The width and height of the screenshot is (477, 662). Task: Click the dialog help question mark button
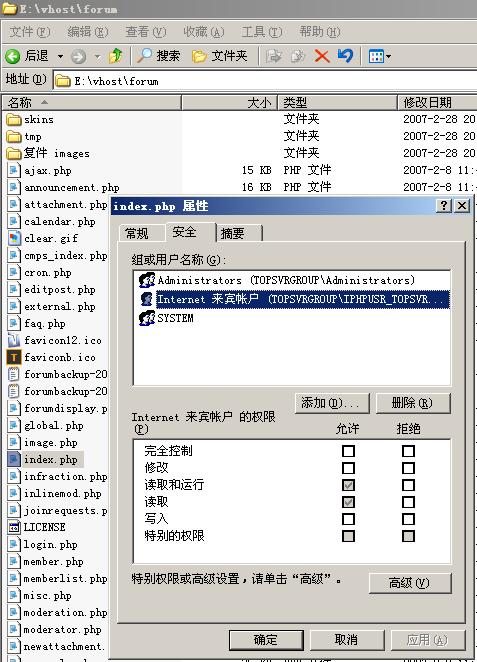443,206
